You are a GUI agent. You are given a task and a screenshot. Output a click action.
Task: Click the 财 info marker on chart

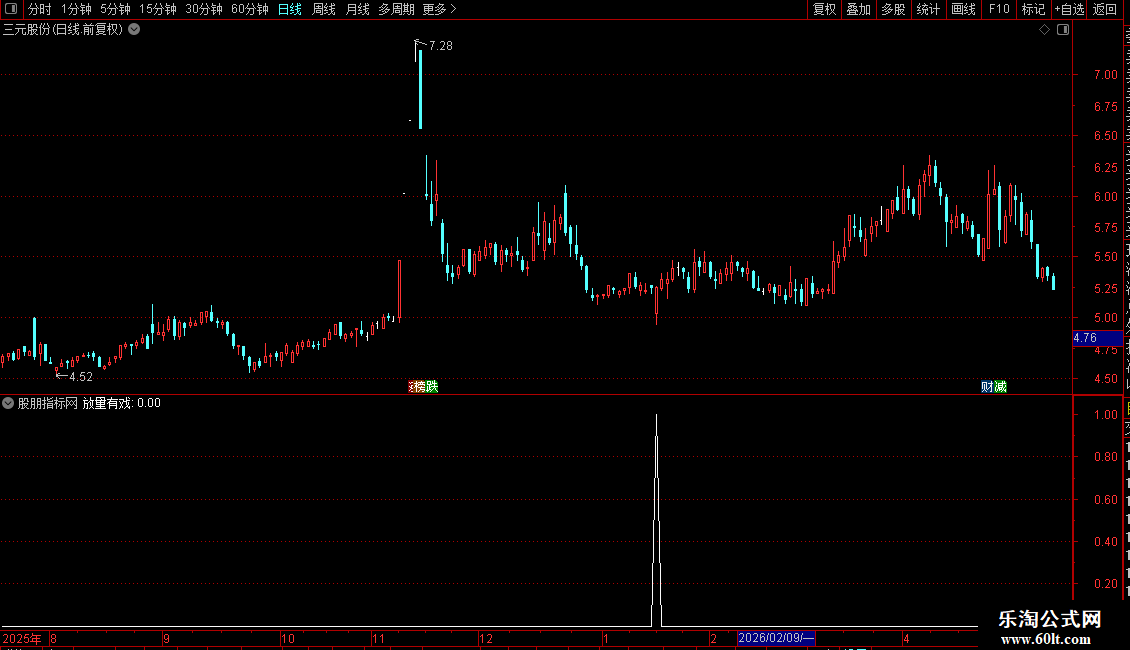pyautogui.click(x=987, y=387)
